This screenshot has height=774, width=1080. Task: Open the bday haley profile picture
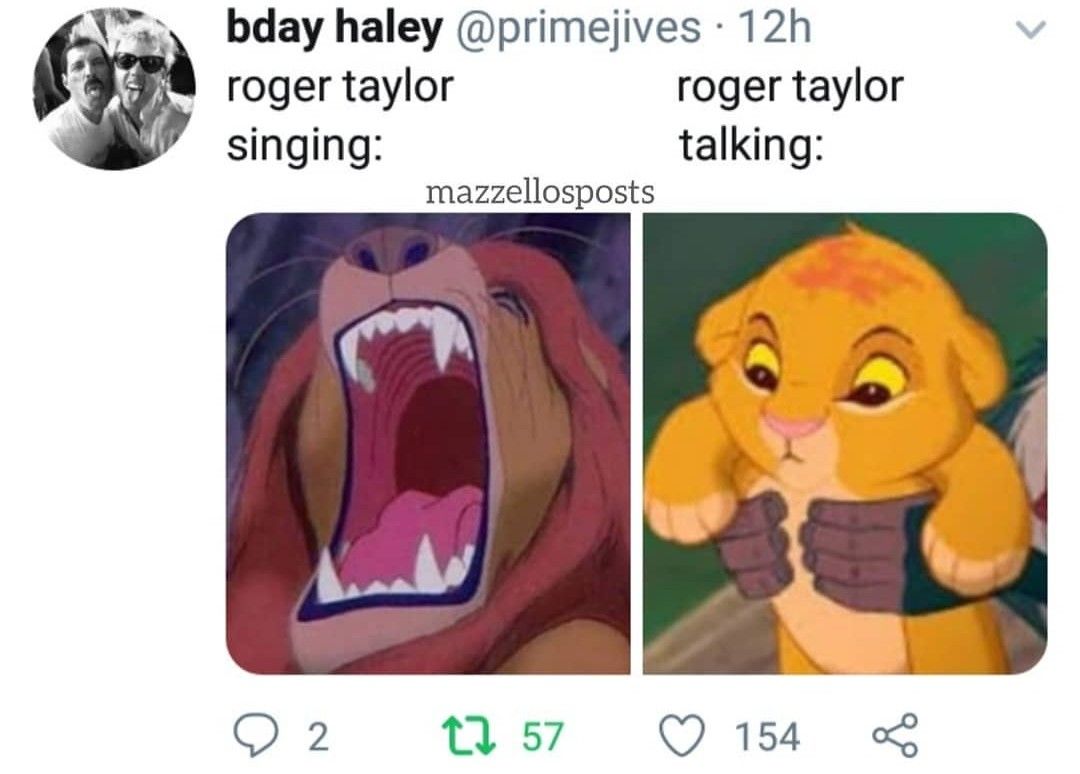114,90
